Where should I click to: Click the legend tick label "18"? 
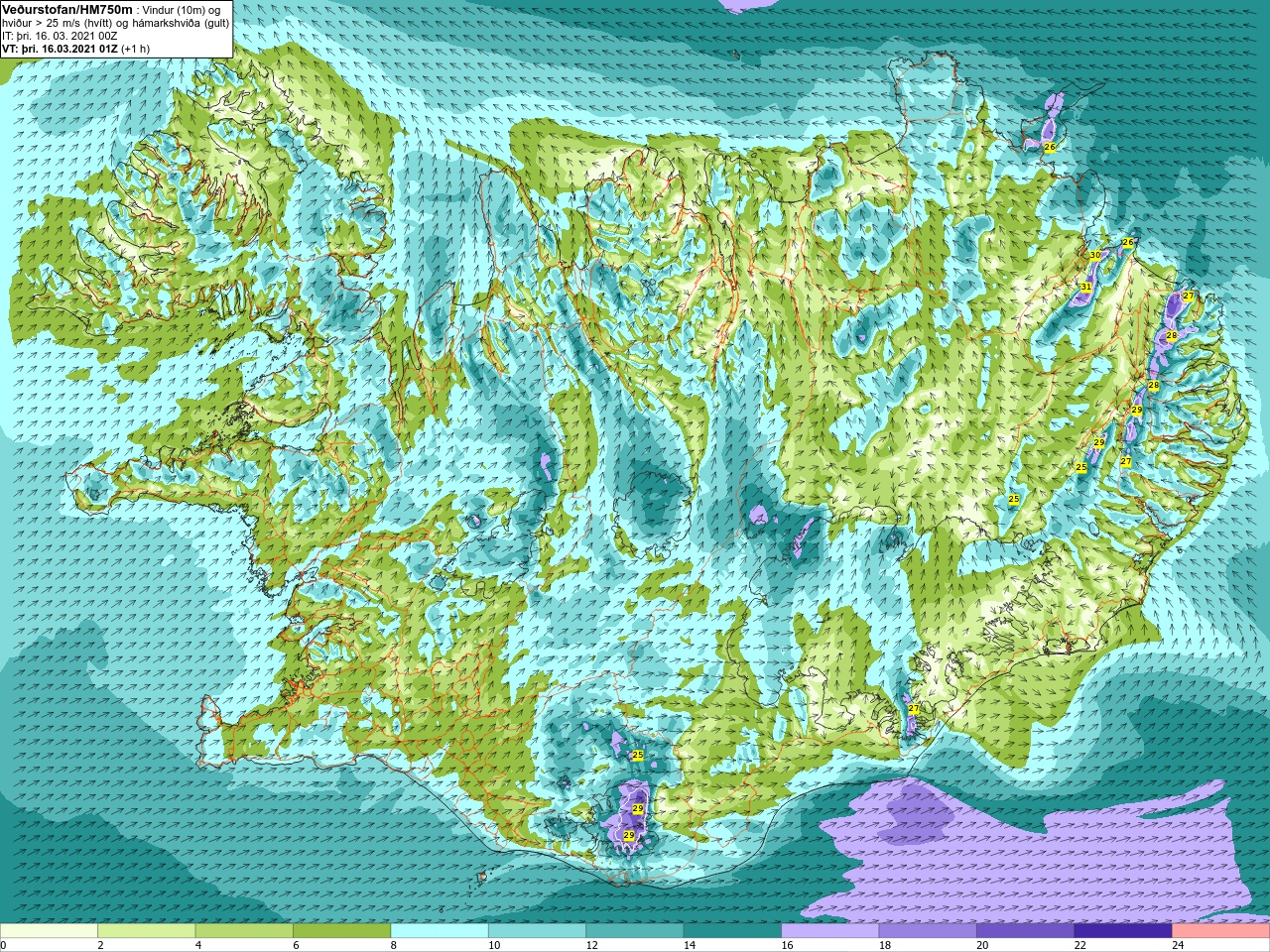(x=885, y=945)
